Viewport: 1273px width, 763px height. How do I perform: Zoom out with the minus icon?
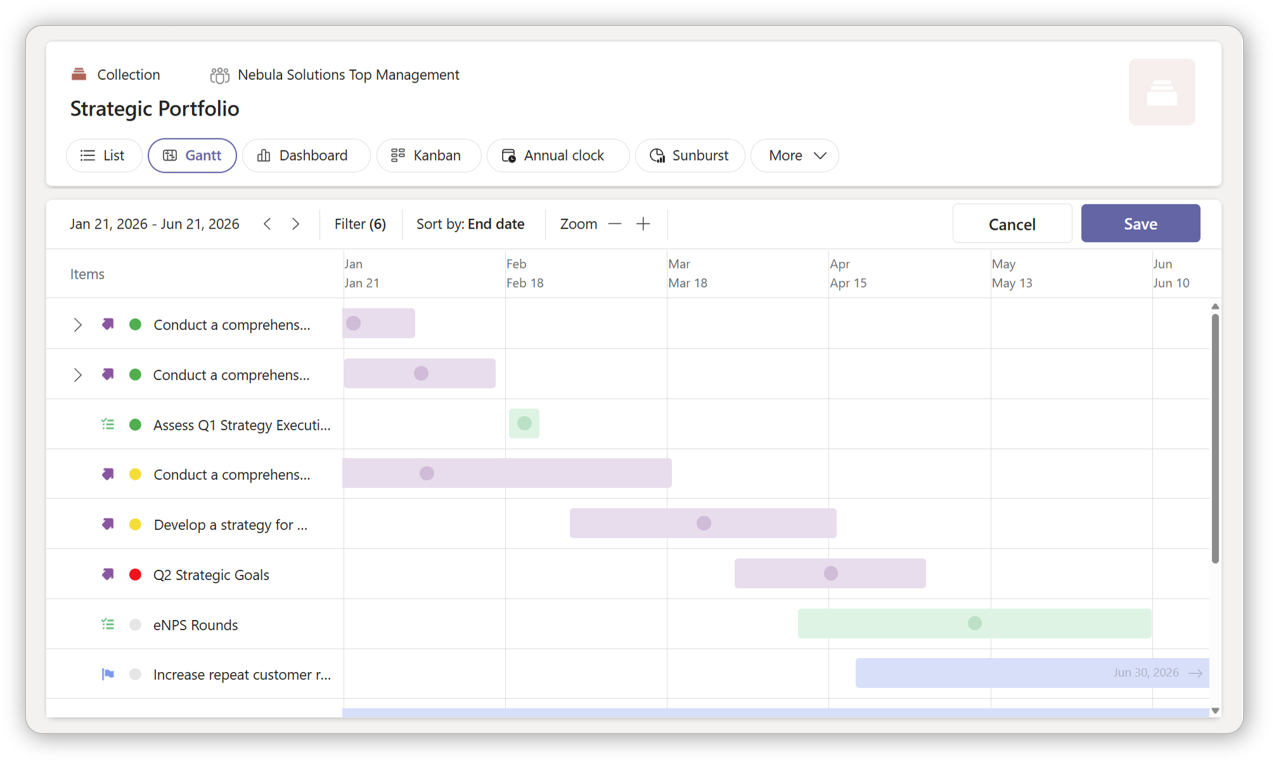tap(615, 224)
